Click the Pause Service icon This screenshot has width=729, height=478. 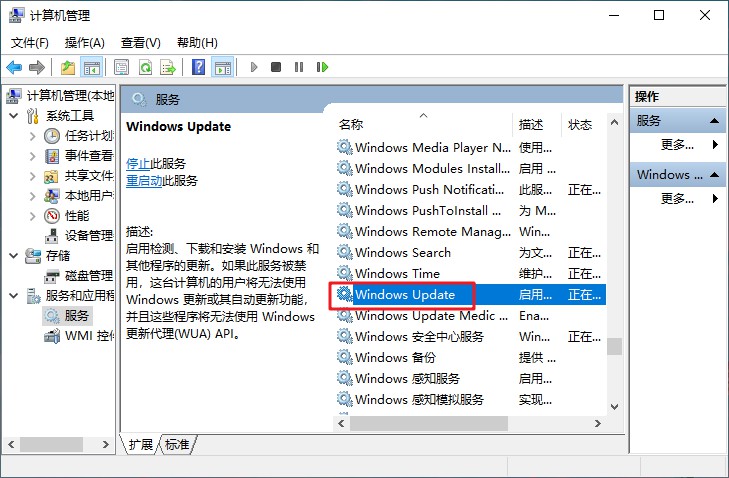[299, 67]
